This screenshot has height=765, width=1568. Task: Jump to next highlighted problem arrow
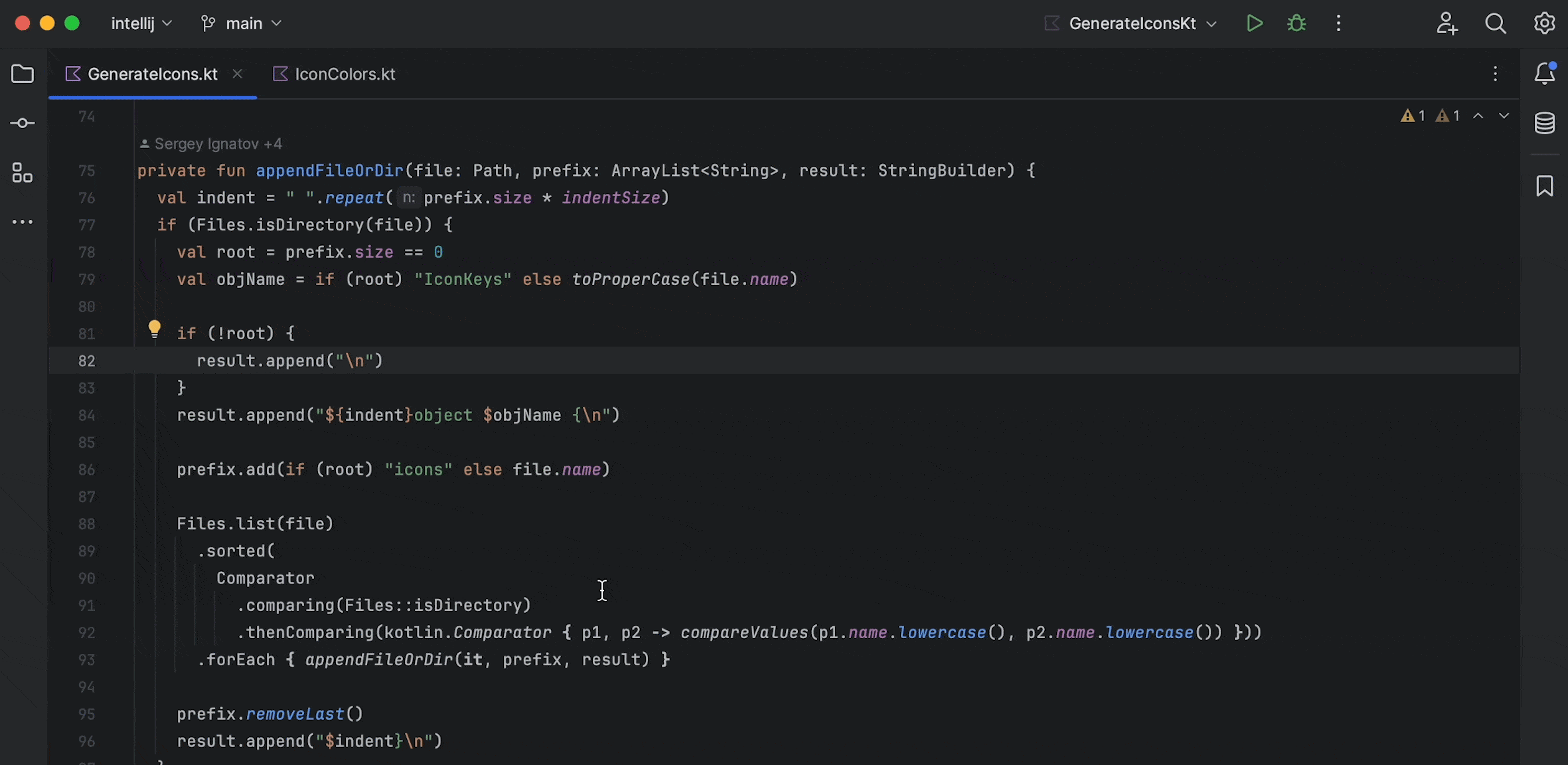tap(1504, 116)
